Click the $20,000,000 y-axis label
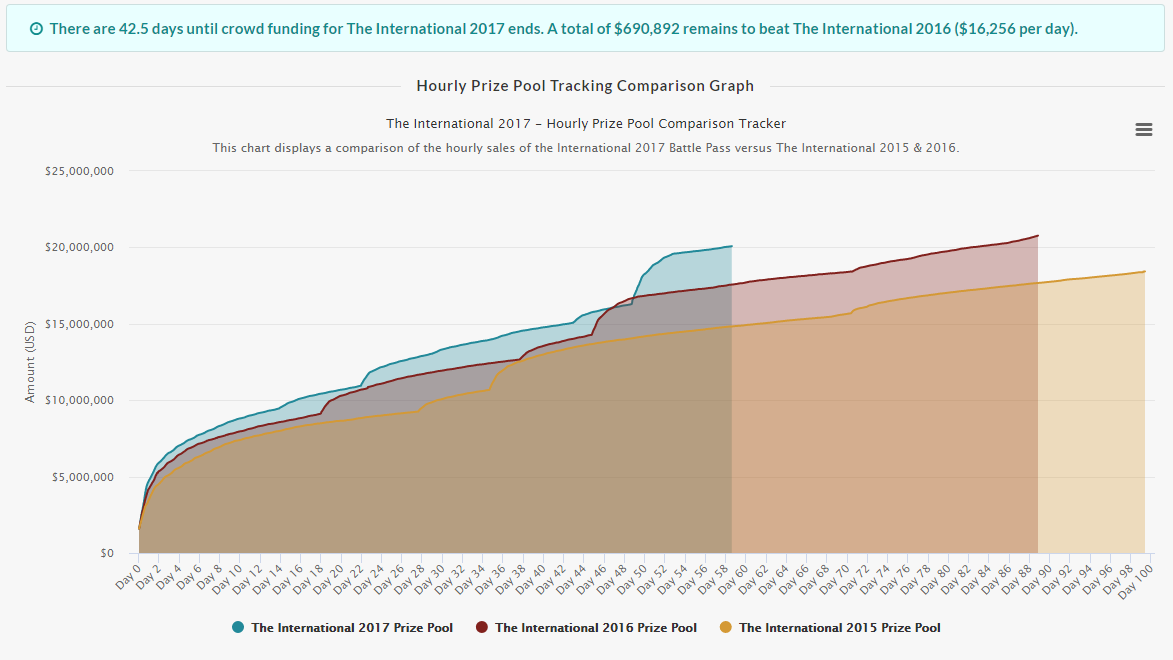1173x660 pixels. click(79, 248)
